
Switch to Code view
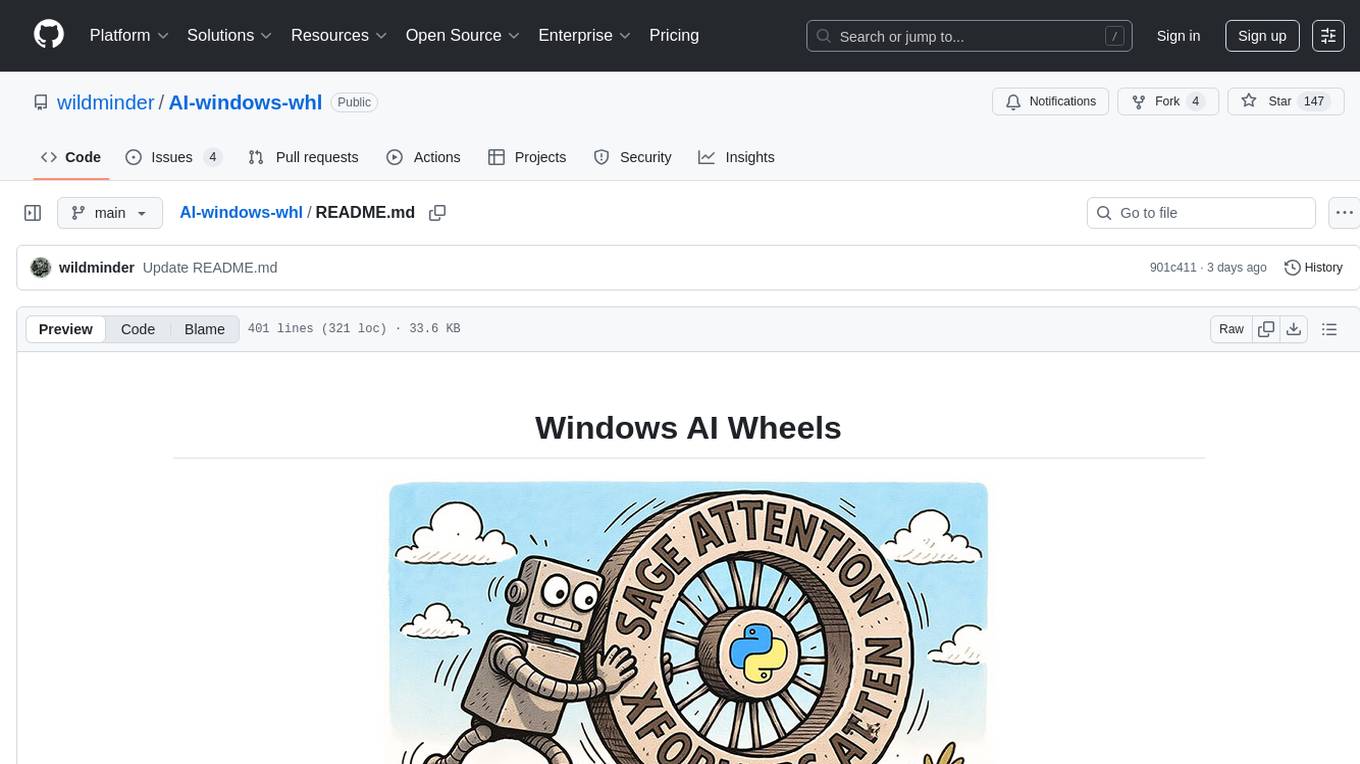click(138, 329)
